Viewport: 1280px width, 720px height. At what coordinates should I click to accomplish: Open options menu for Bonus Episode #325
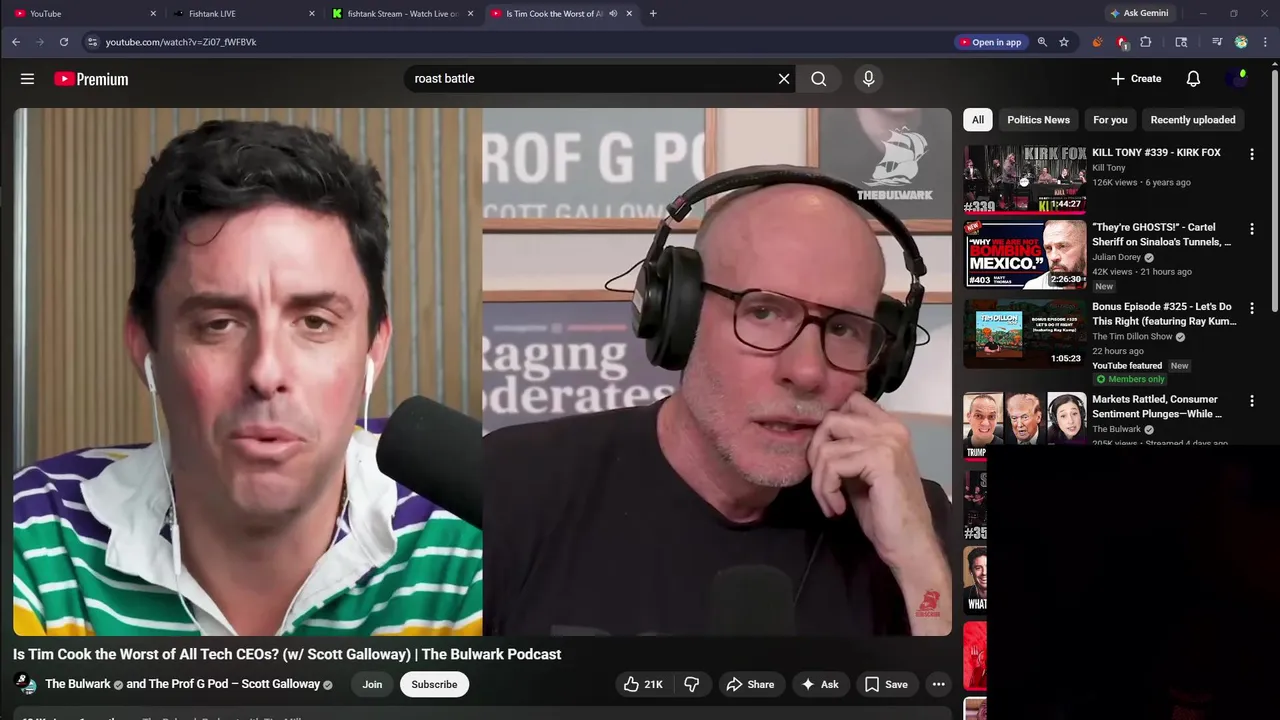1251,308
